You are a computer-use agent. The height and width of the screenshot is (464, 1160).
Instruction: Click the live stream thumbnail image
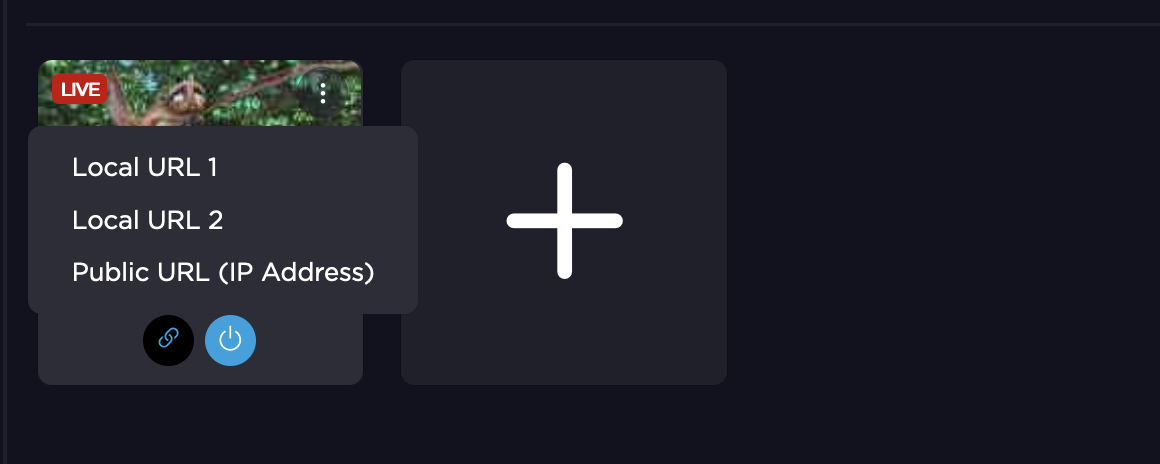tap(200, 94)
